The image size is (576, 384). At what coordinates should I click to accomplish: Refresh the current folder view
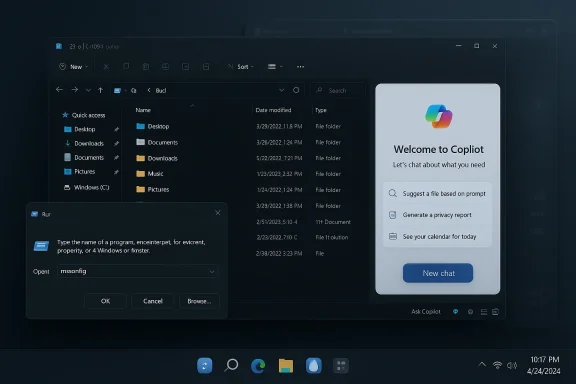tap(296, 90)
